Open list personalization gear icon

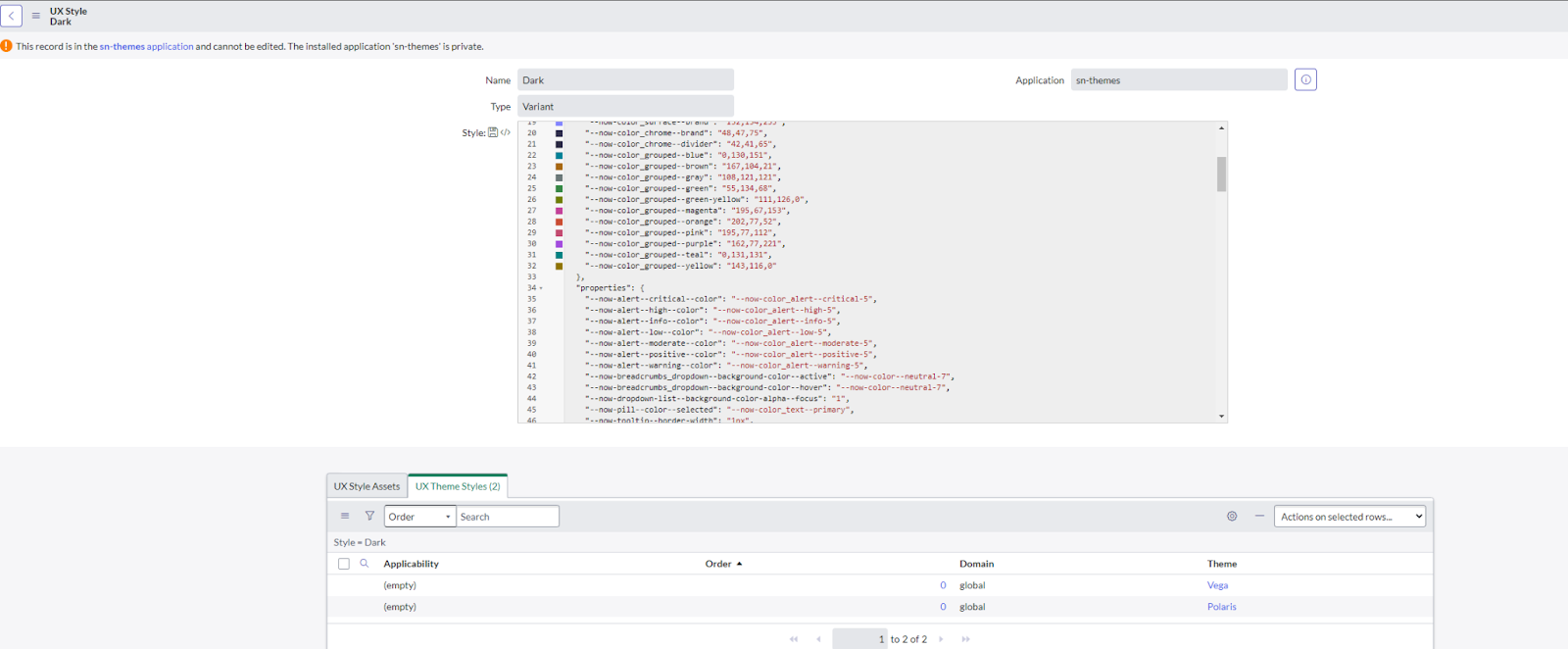pyautogui.click(x=1232, y=517)
